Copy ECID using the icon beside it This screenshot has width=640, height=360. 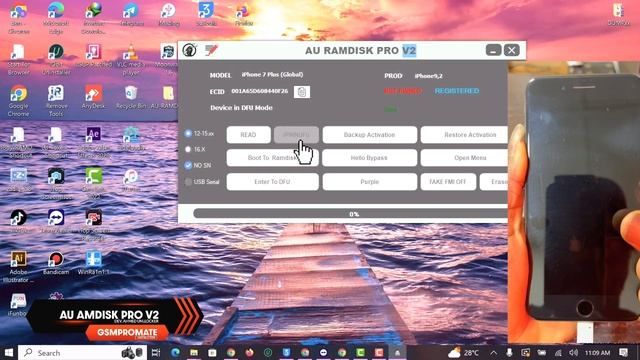pos(302,92)
